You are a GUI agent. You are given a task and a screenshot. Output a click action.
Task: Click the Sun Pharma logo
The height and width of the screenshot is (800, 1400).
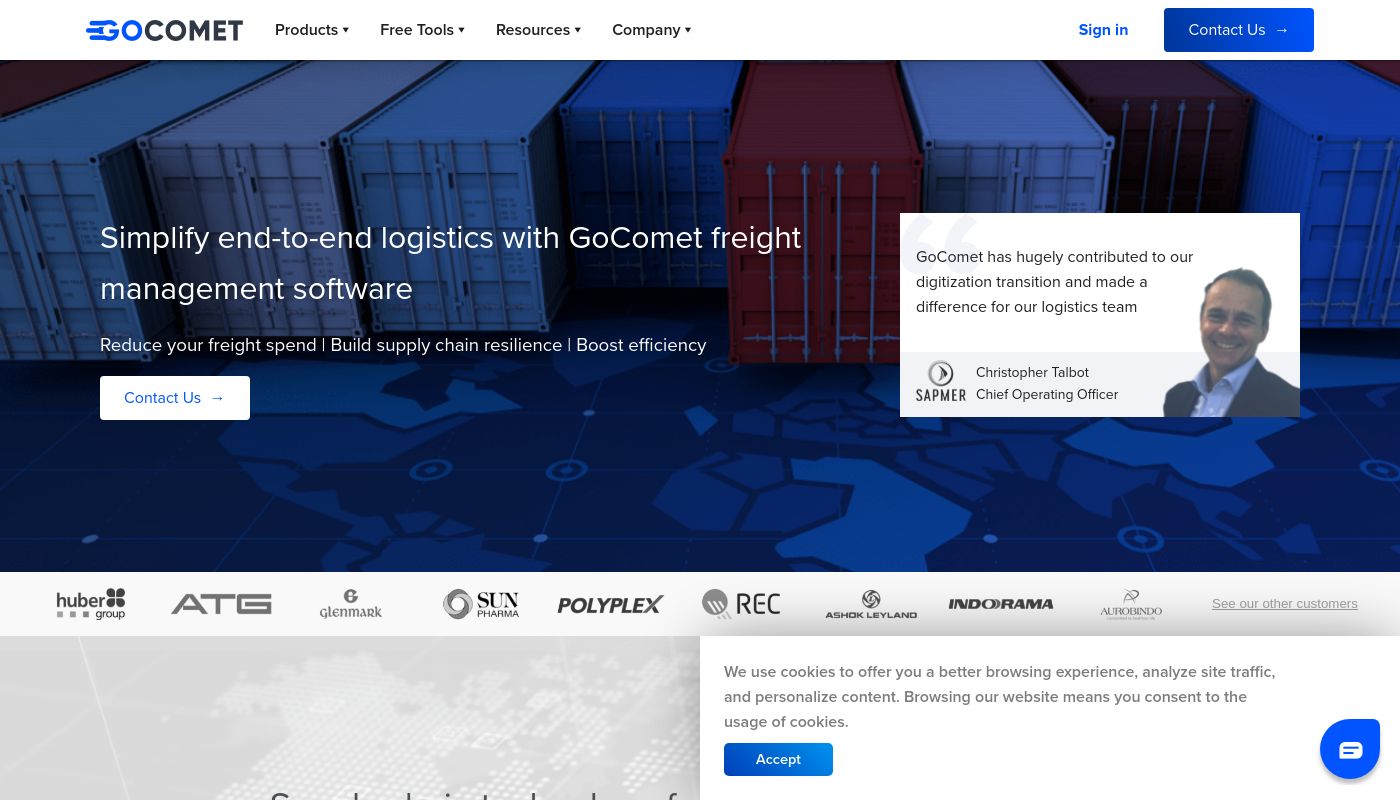481,603
